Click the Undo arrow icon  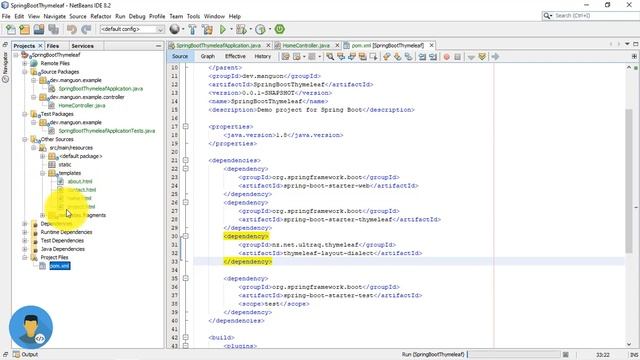[x=72, y=29]
